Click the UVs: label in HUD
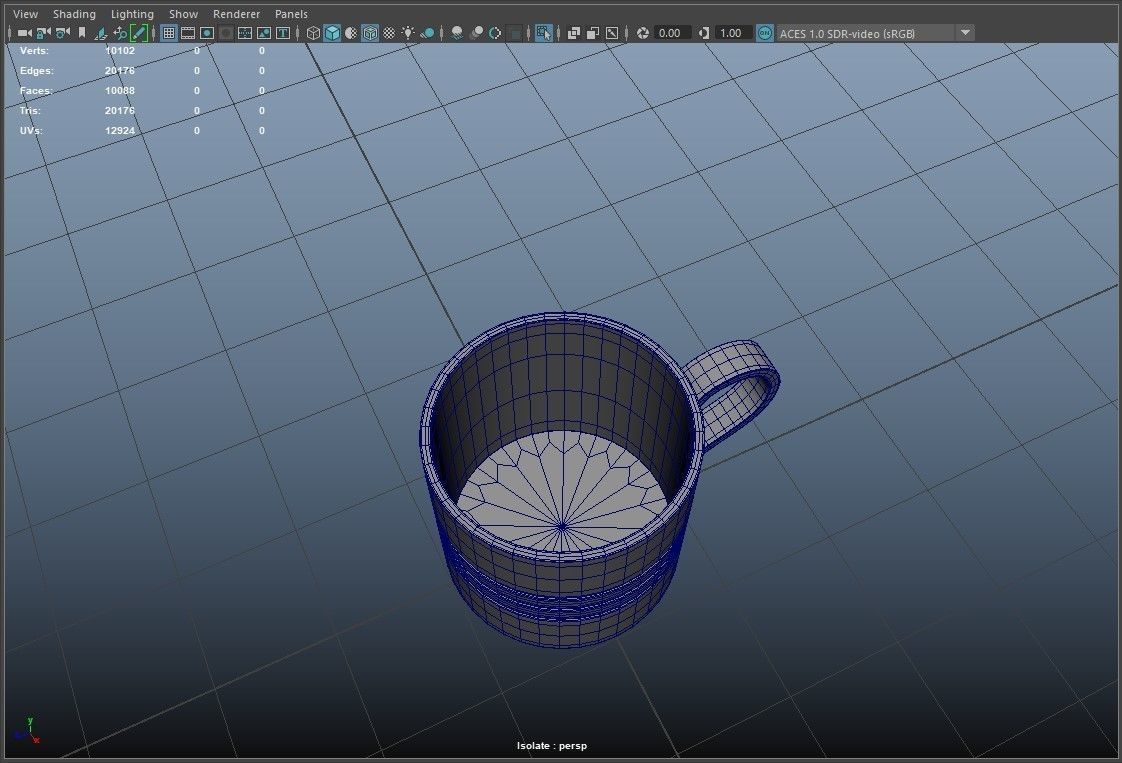This screenshot has width=1122, height=763. [x=31, y=131]
